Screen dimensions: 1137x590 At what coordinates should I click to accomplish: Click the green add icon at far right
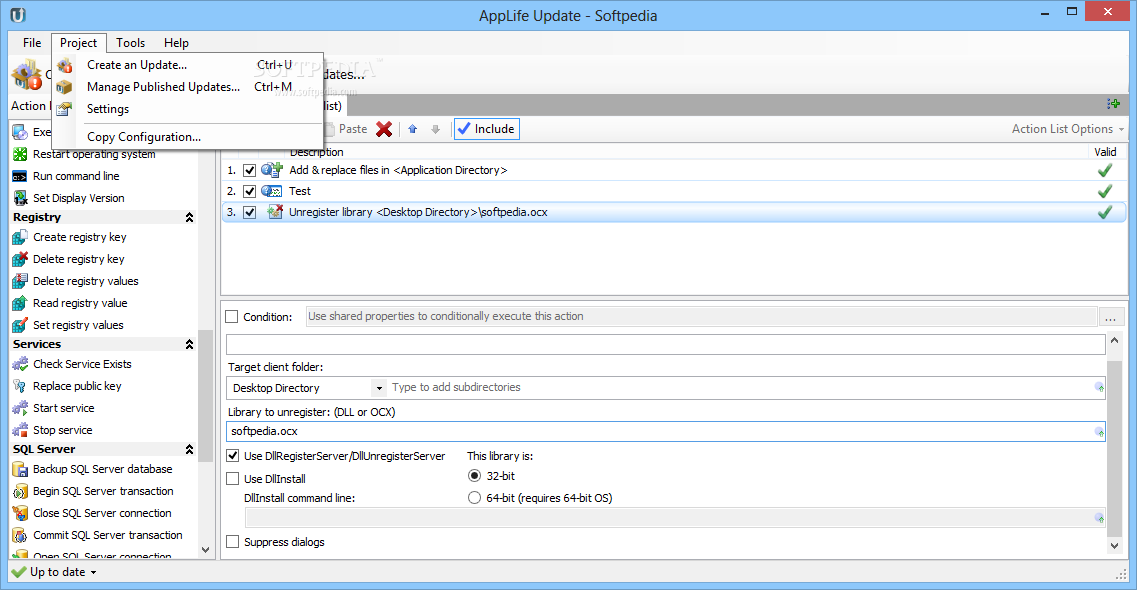[1113, 104]
